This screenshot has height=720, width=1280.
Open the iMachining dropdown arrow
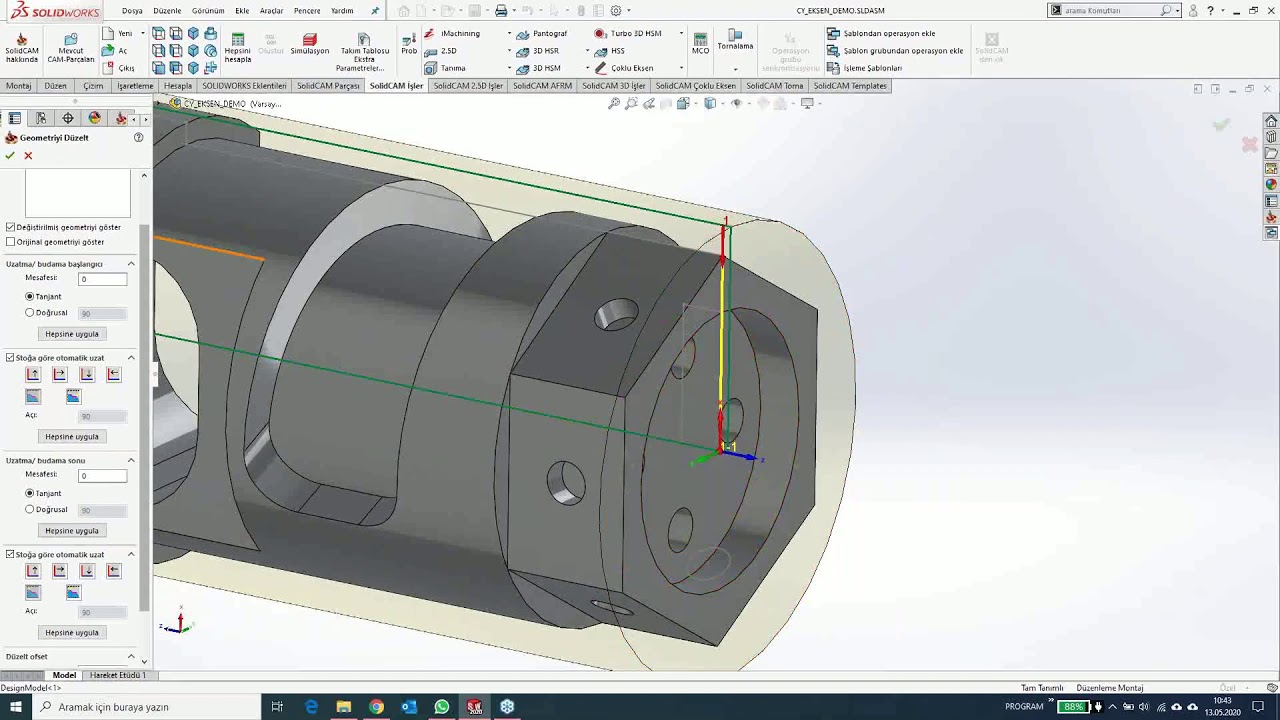[509, 33]
